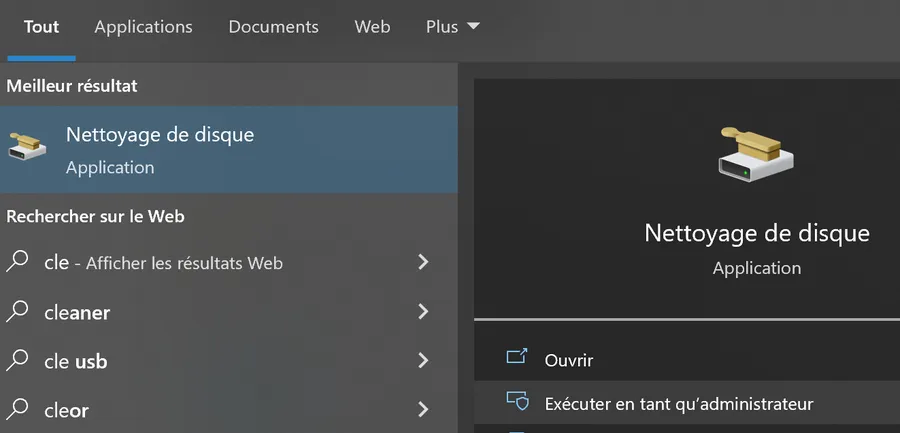The width and height of the screenshot is (900, 433).
Task: Click the administrator shield icon
Action: [517, 400]
